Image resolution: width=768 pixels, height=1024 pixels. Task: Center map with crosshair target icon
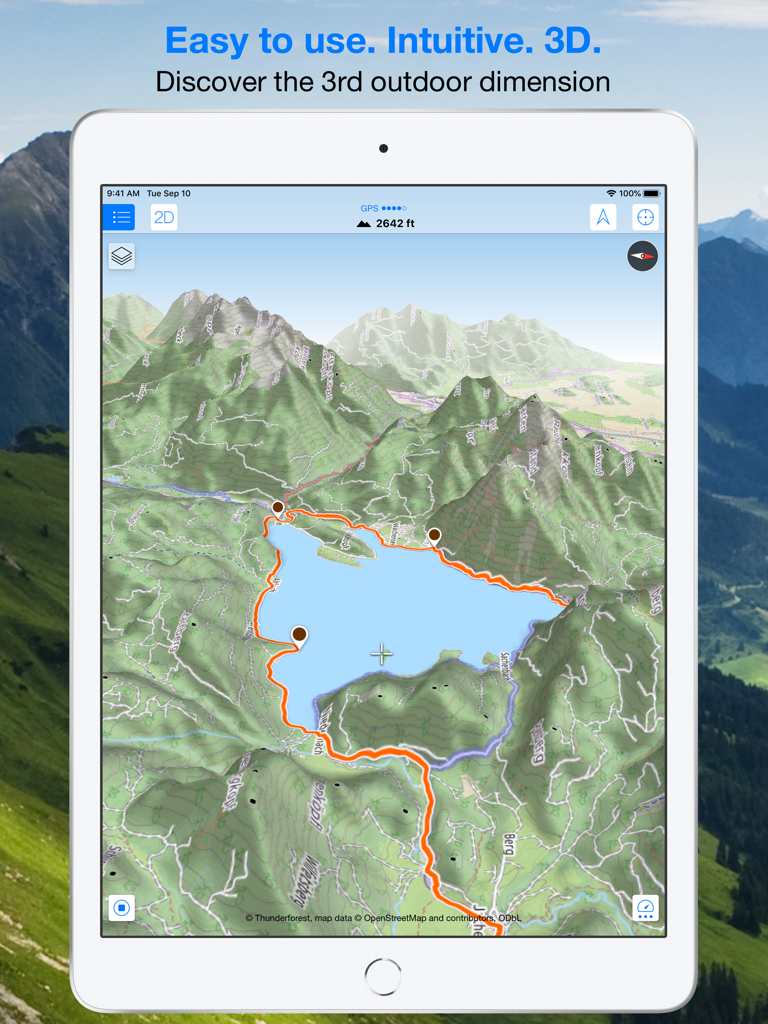645,217
